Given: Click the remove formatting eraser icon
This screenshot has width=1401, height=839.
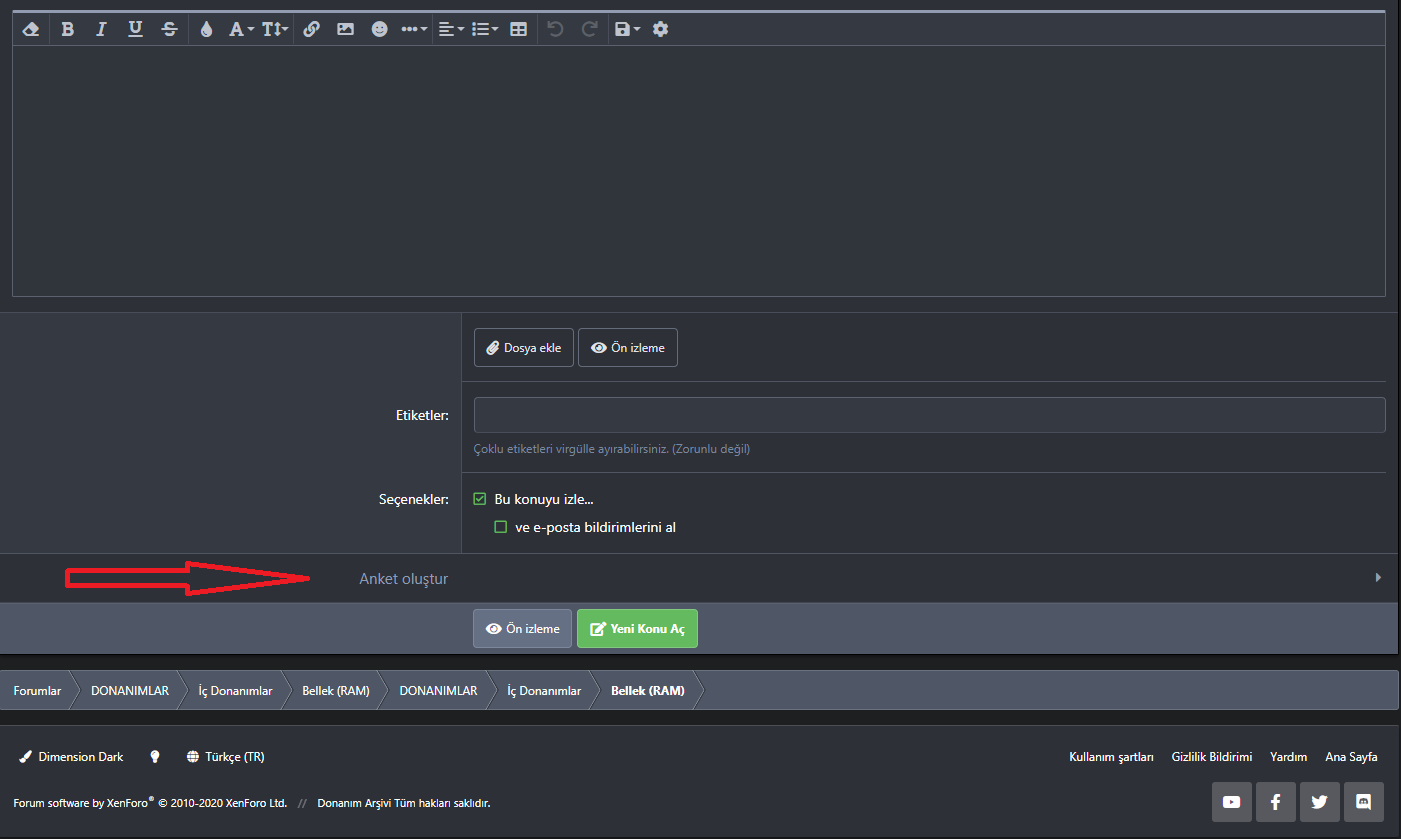Looking at the screenshot, I should [x=31, y=29].
